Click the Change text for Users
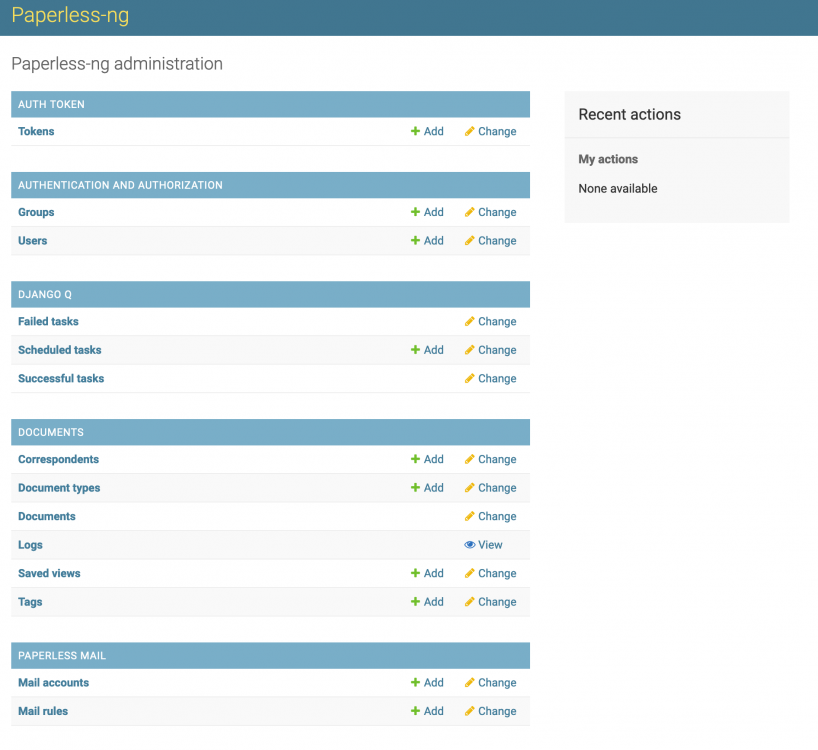Image resolution: width=818 pixels, height=750 pixels. coord(497,240)
